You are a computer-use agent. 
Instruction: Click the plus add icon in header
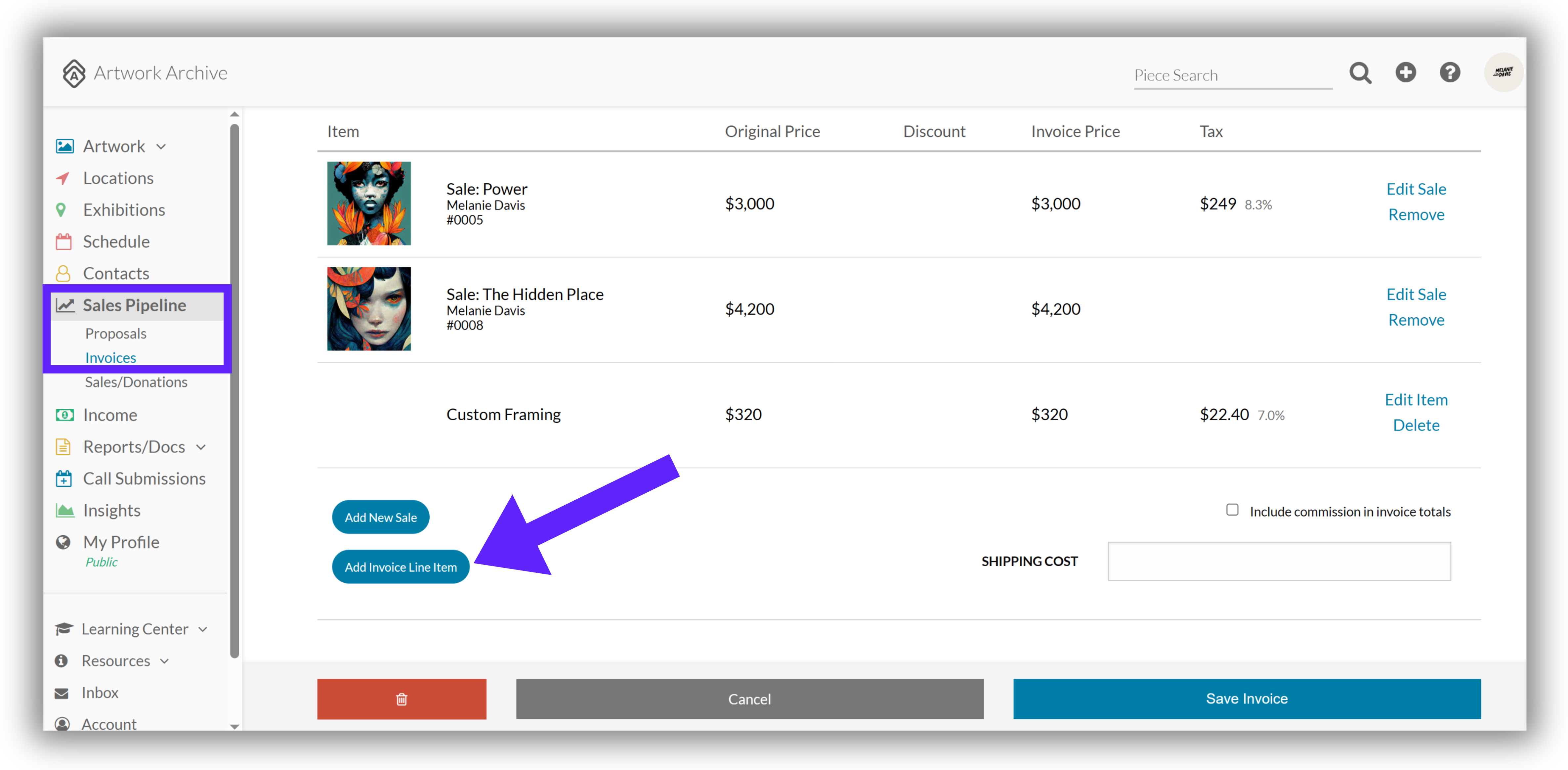point(1406,72)
